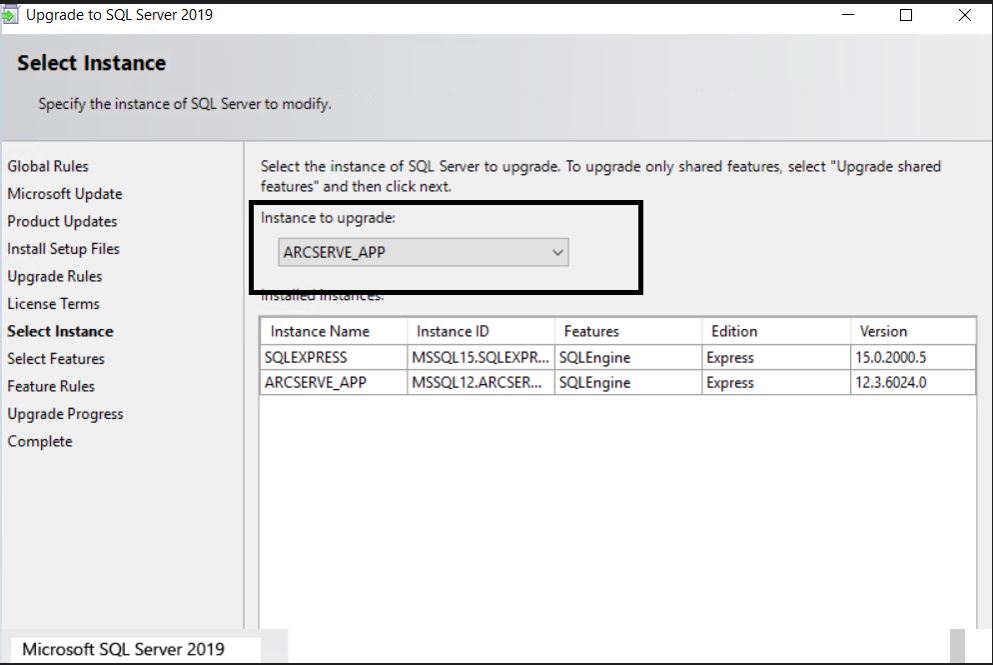Sort by Version column header

(913, 331)
